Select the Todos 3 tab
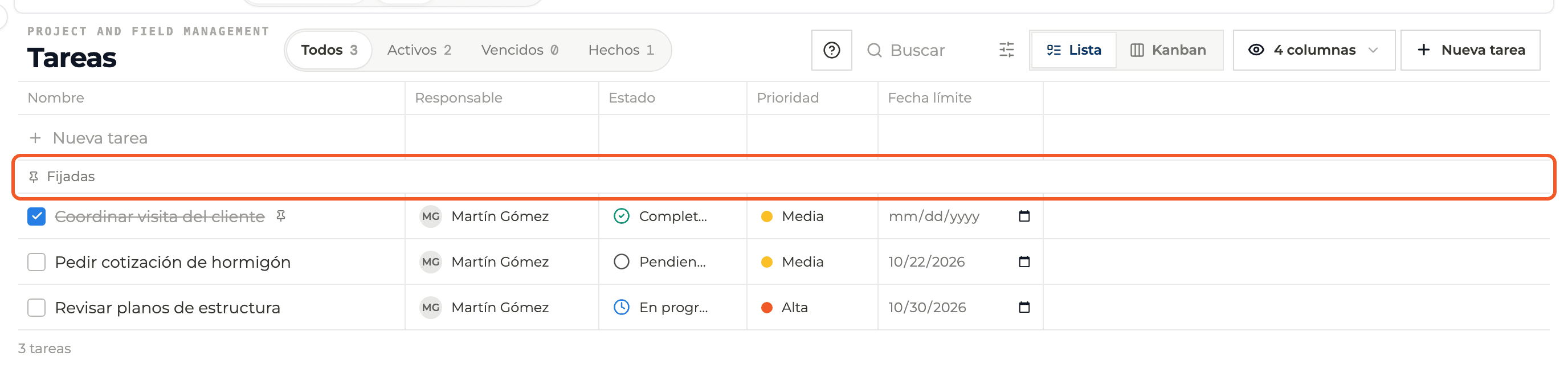This screenshot has height=376, width=1568. pos(329,50)
